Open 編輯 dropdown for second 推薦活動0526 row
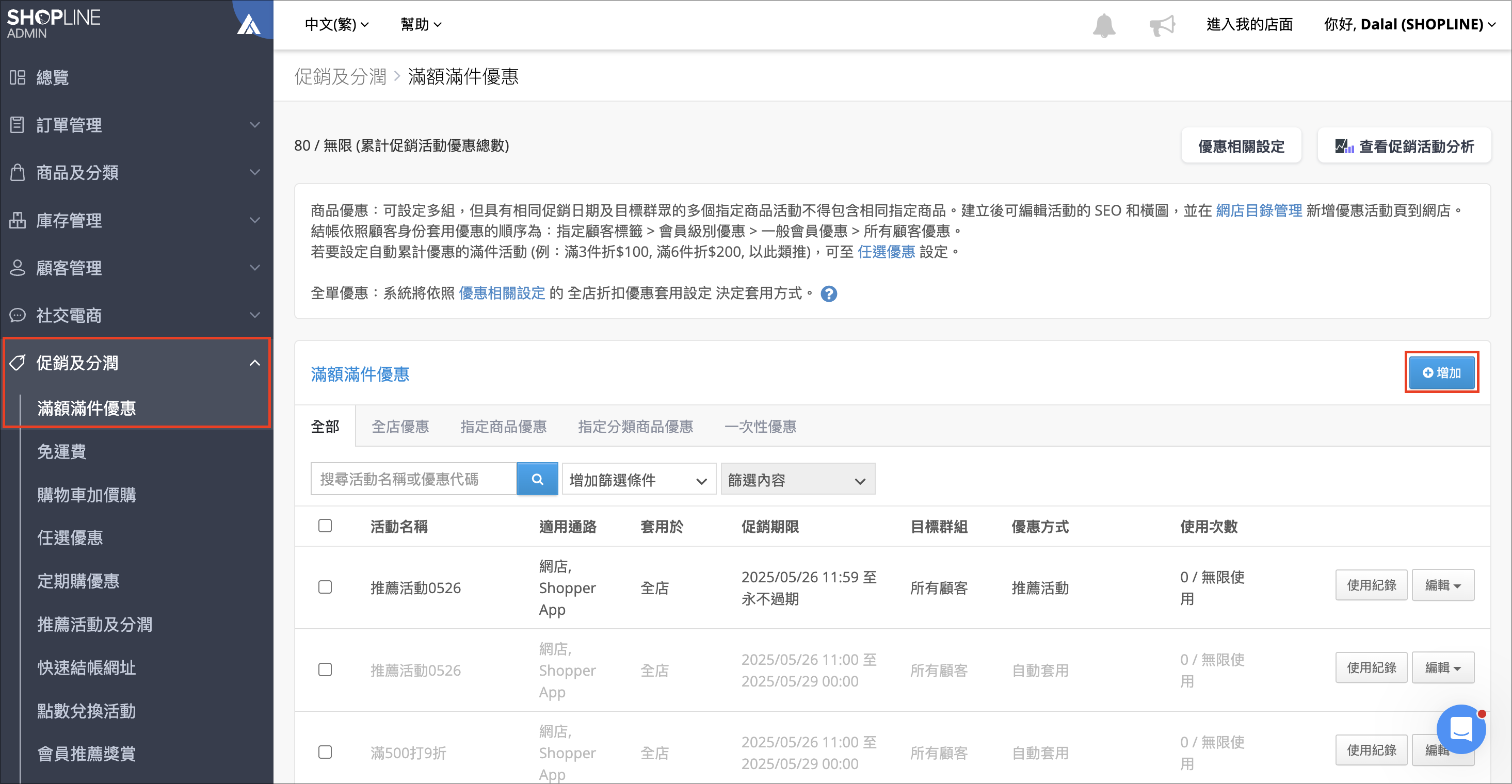Screen dimensions: 1512x784 point(1443,668)
